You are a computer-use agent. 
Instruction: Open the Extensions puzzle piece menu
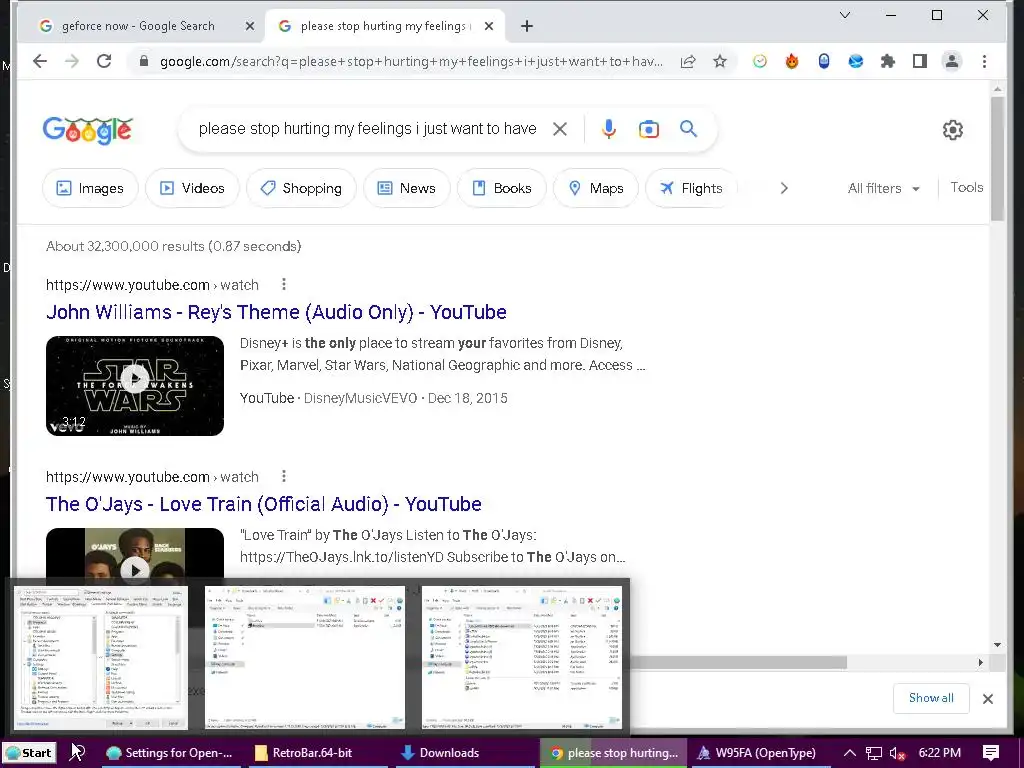coord(888,61)
